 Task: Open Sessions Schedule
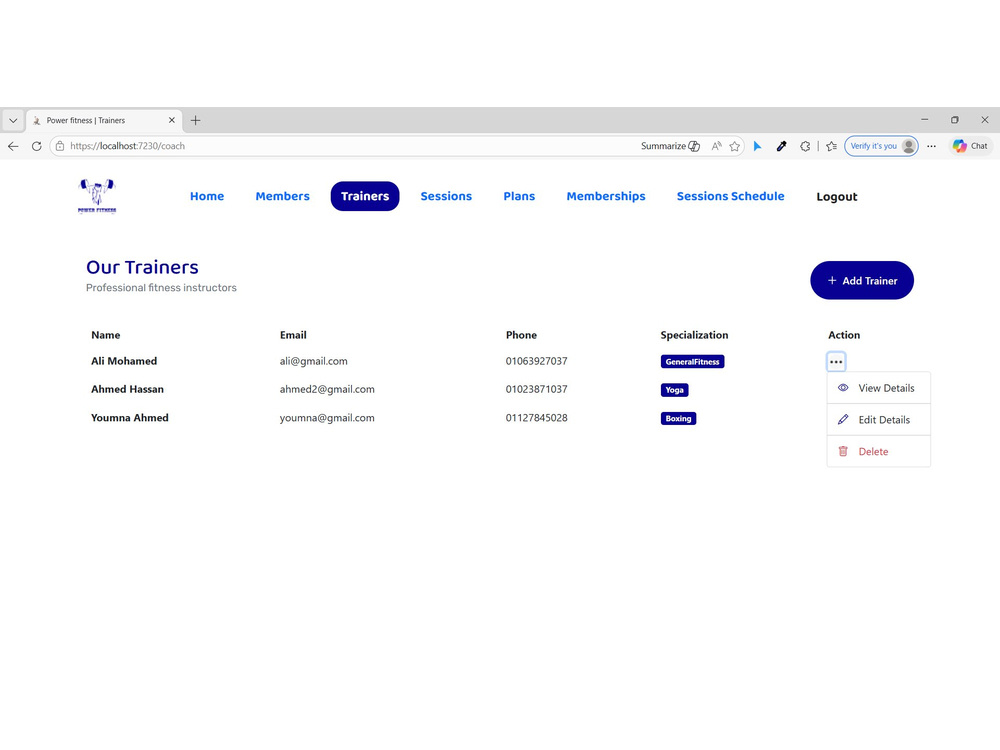click(x=731, y=196)
